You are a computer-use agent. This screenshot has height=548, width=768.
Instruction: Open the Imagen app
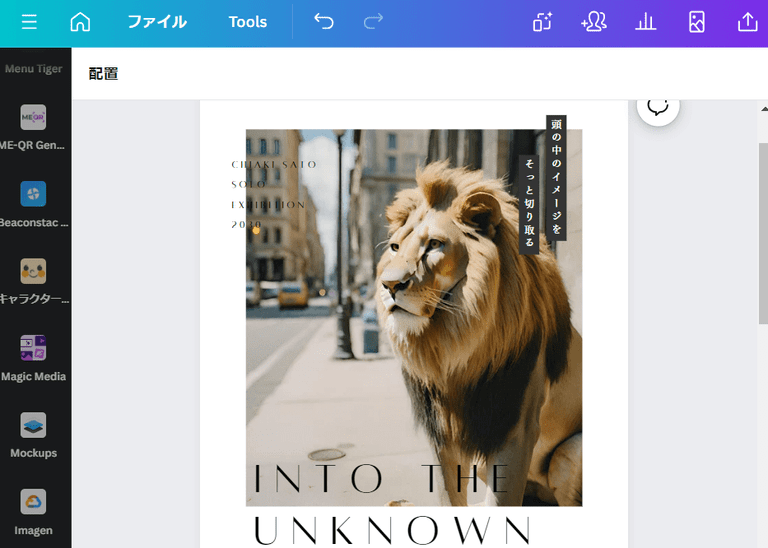(x=34, y=510)
